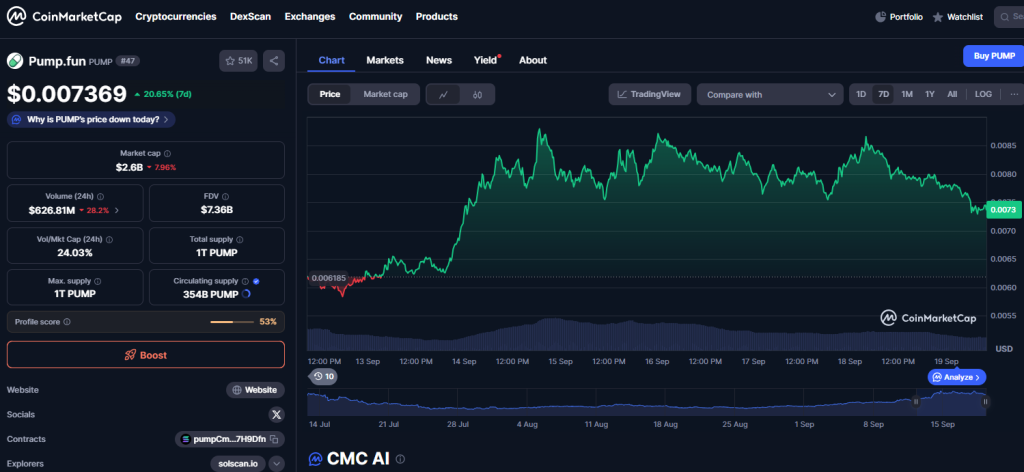This screenshot has height=472, width=1024.
Task: Click right handle of chart range slider
Action: coord(985,402)
